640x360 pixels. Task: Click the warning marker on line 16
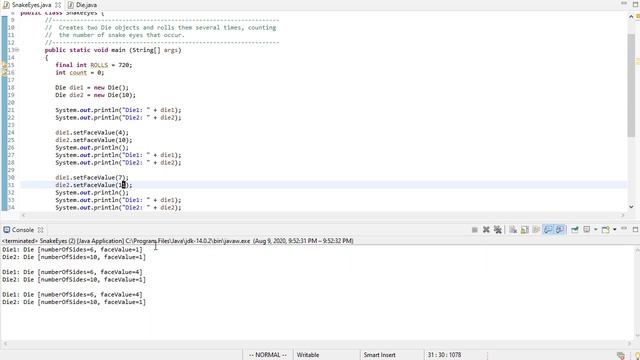coord(4,72)
